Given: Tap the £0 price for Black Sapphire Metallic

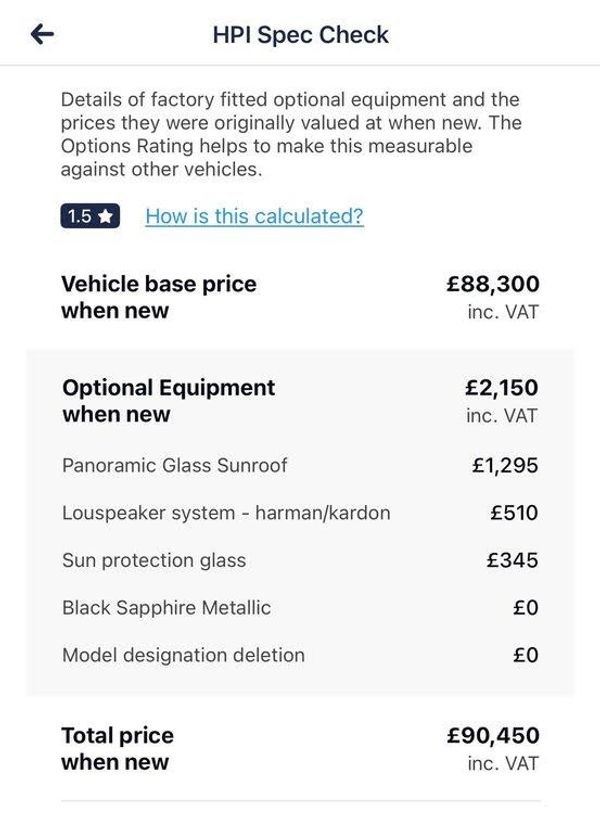Looking at the screenshot, I should (525, 607).
